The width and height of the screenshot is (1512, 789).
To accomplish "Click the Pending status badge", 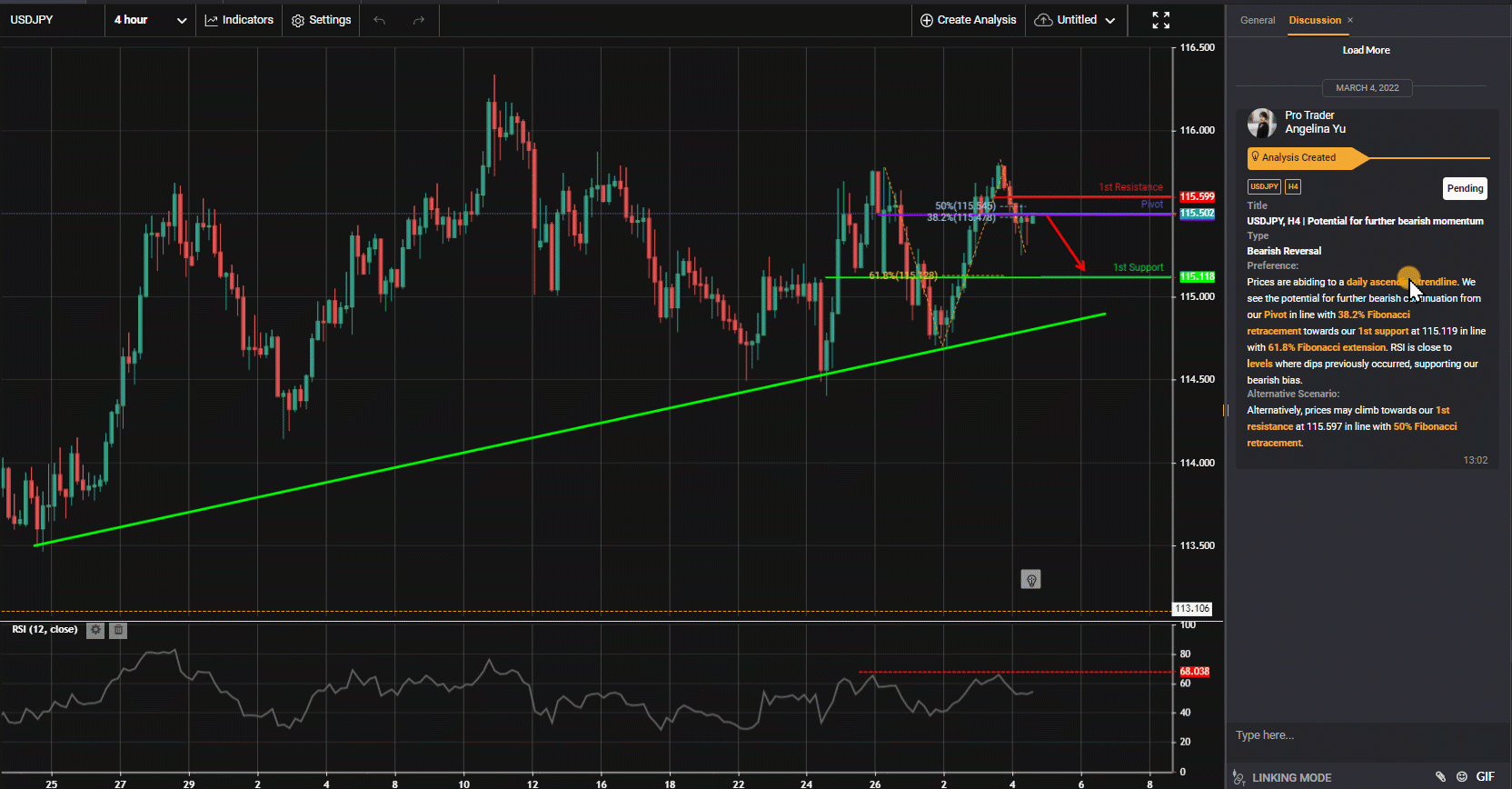I will click(x=1465, y=188).
